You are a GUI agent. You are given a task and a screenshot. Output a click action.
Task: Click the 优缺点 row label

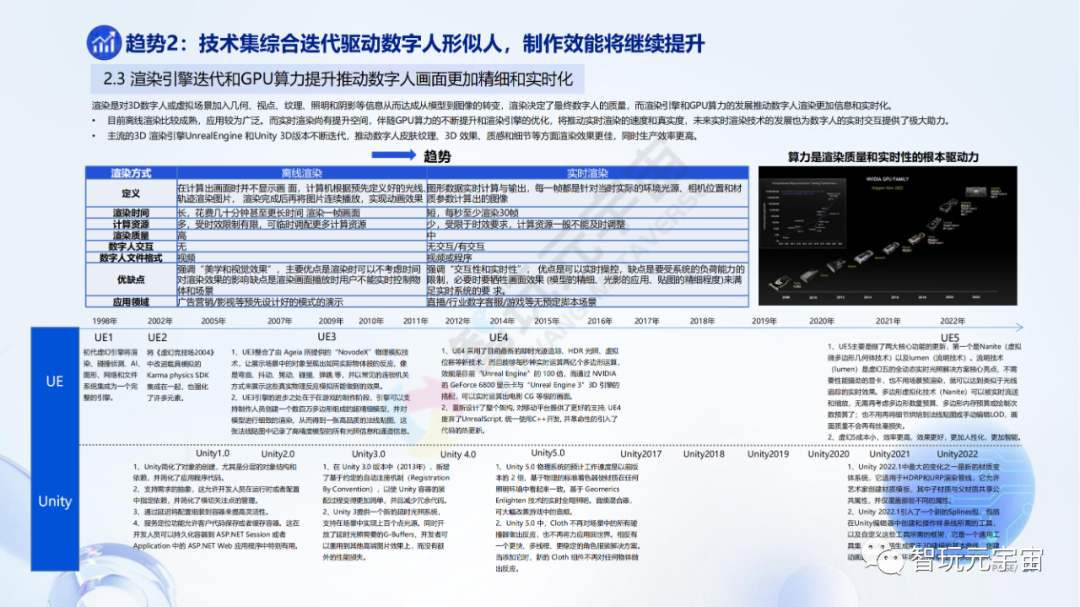point(131,280)
